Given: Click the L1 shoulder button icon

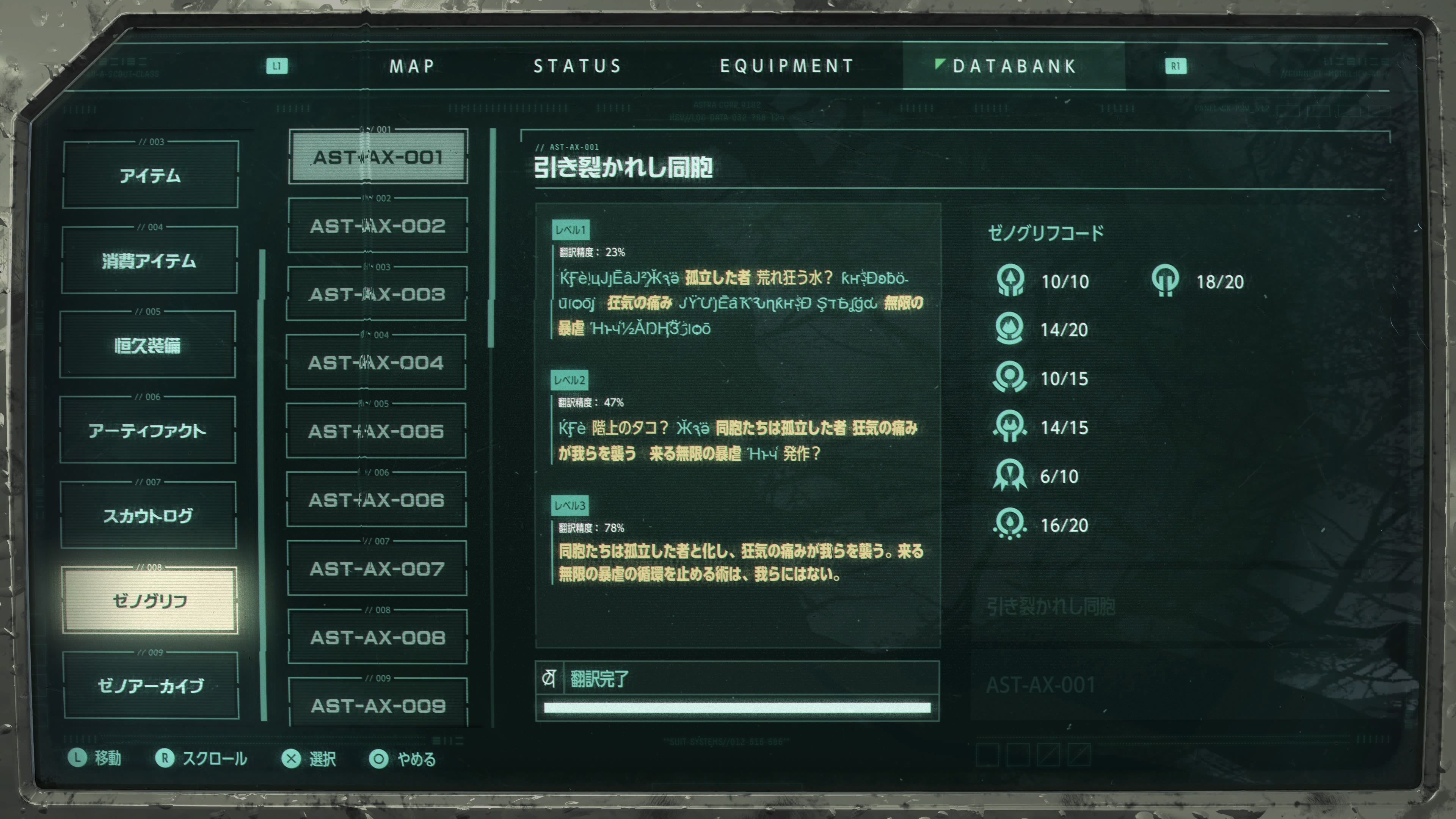Looking at the screenshot, I should (x=276, y=66).
